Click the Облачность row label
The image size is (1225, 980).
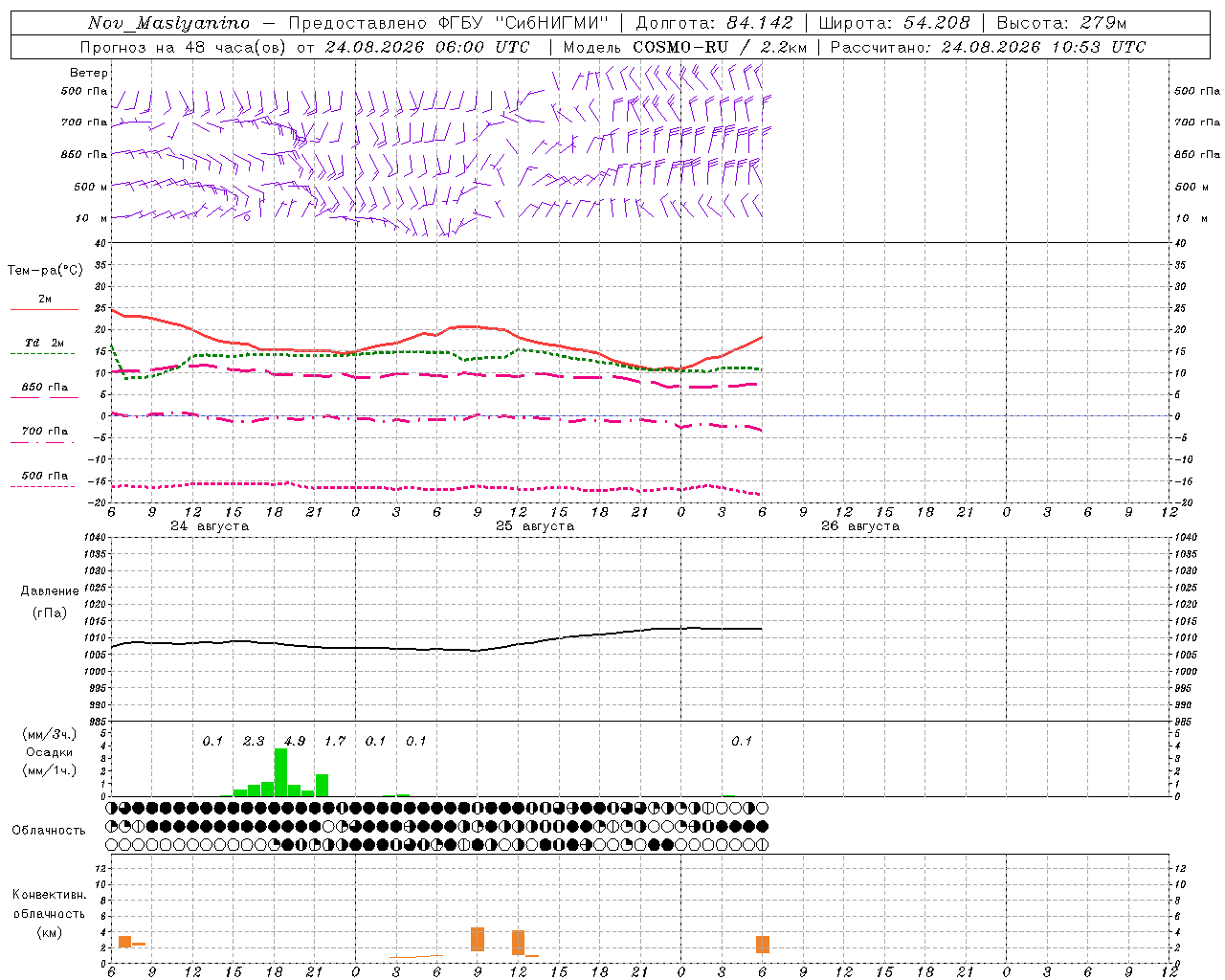[49, 830]
